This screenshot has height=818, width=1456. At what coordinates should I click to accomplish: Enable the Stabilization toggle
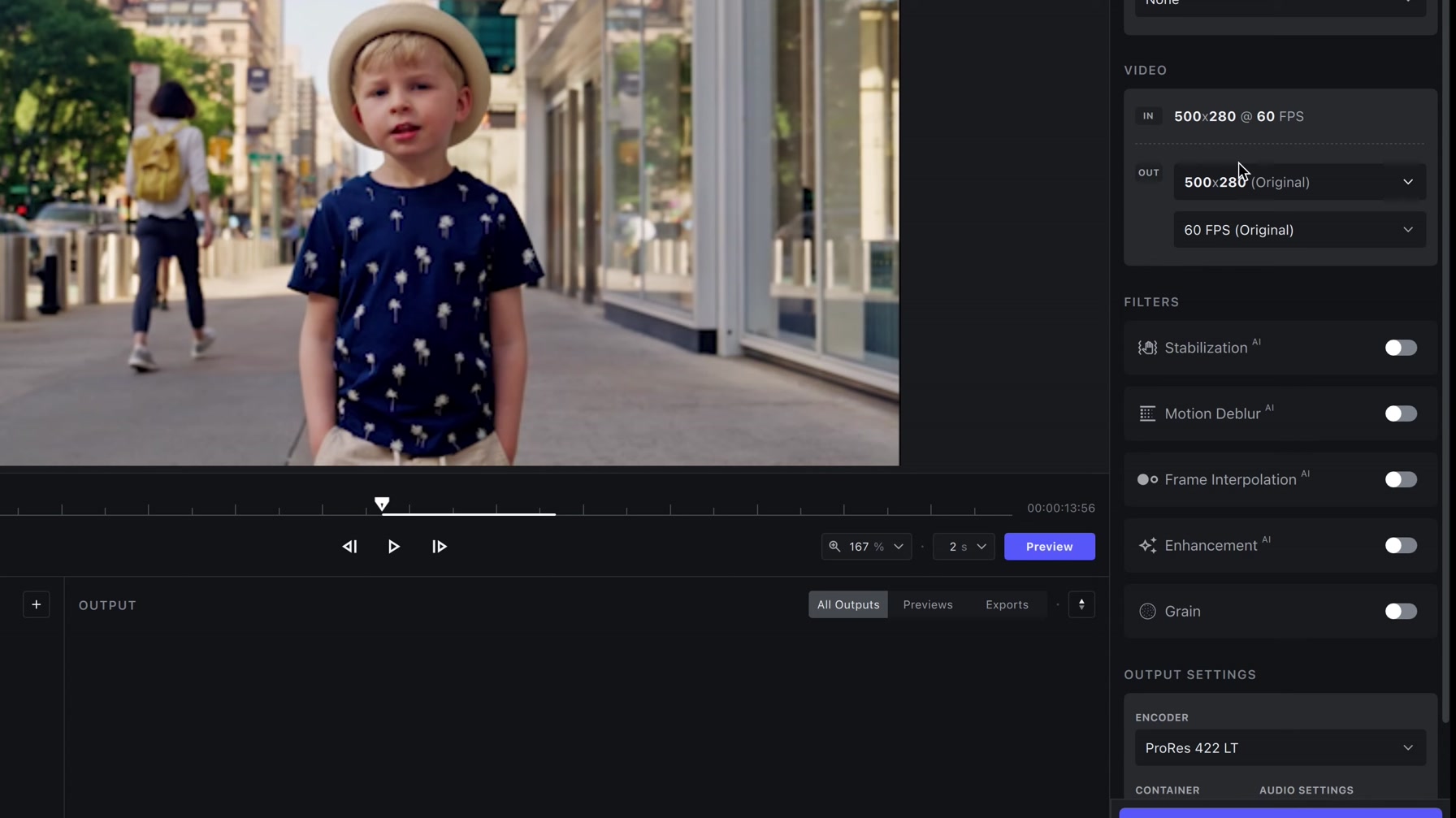[1401, 348]
